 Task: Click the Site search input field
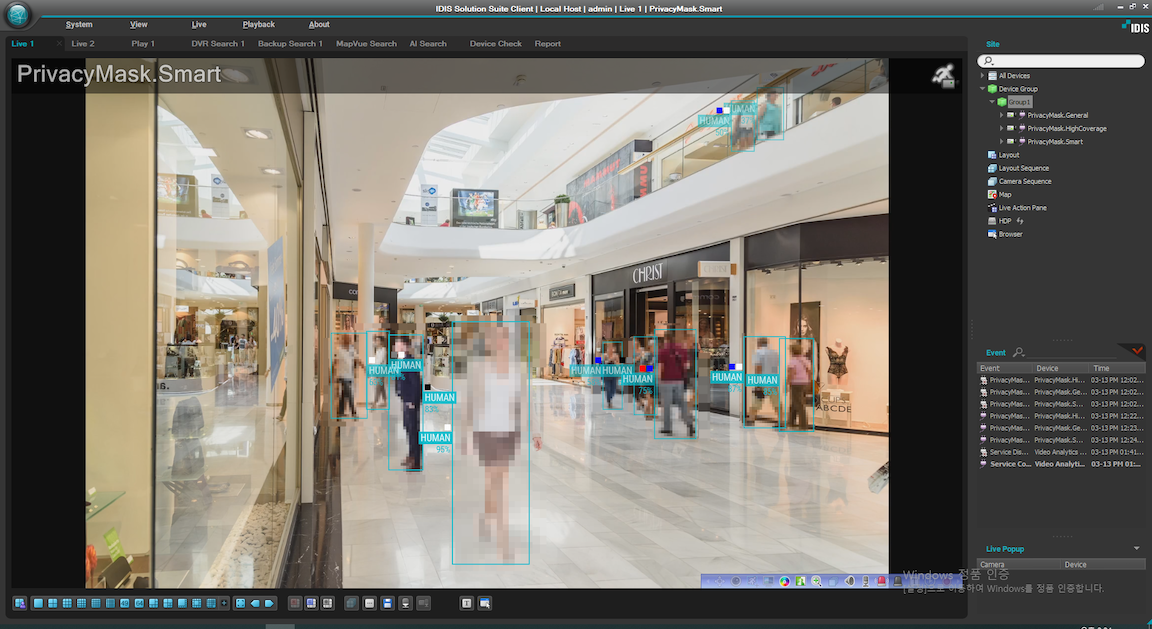coord(1066,61)
